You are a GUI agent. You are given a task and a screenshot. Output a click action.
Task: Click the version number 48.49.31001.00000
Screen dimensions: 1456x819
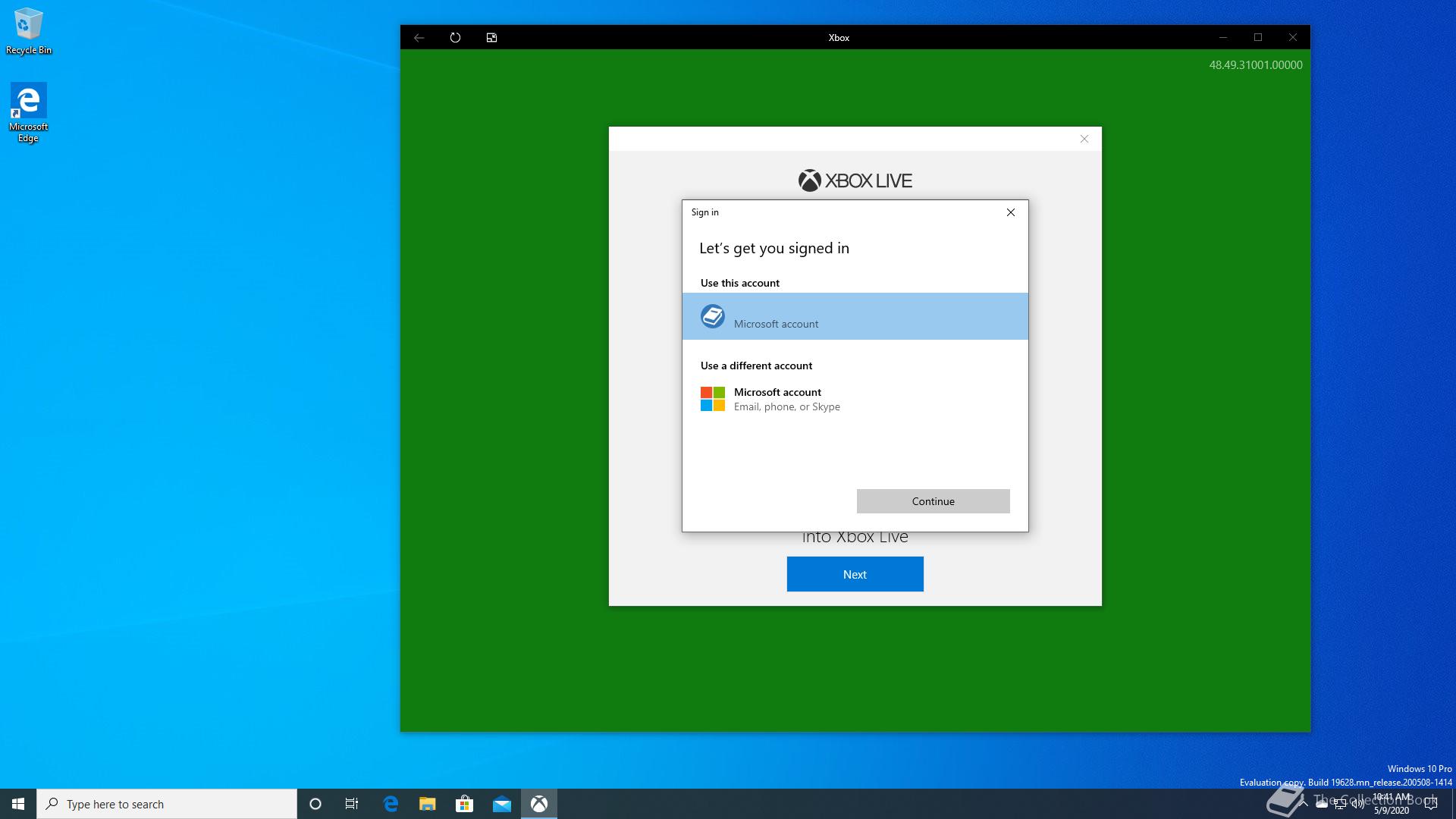(1256, 65)
